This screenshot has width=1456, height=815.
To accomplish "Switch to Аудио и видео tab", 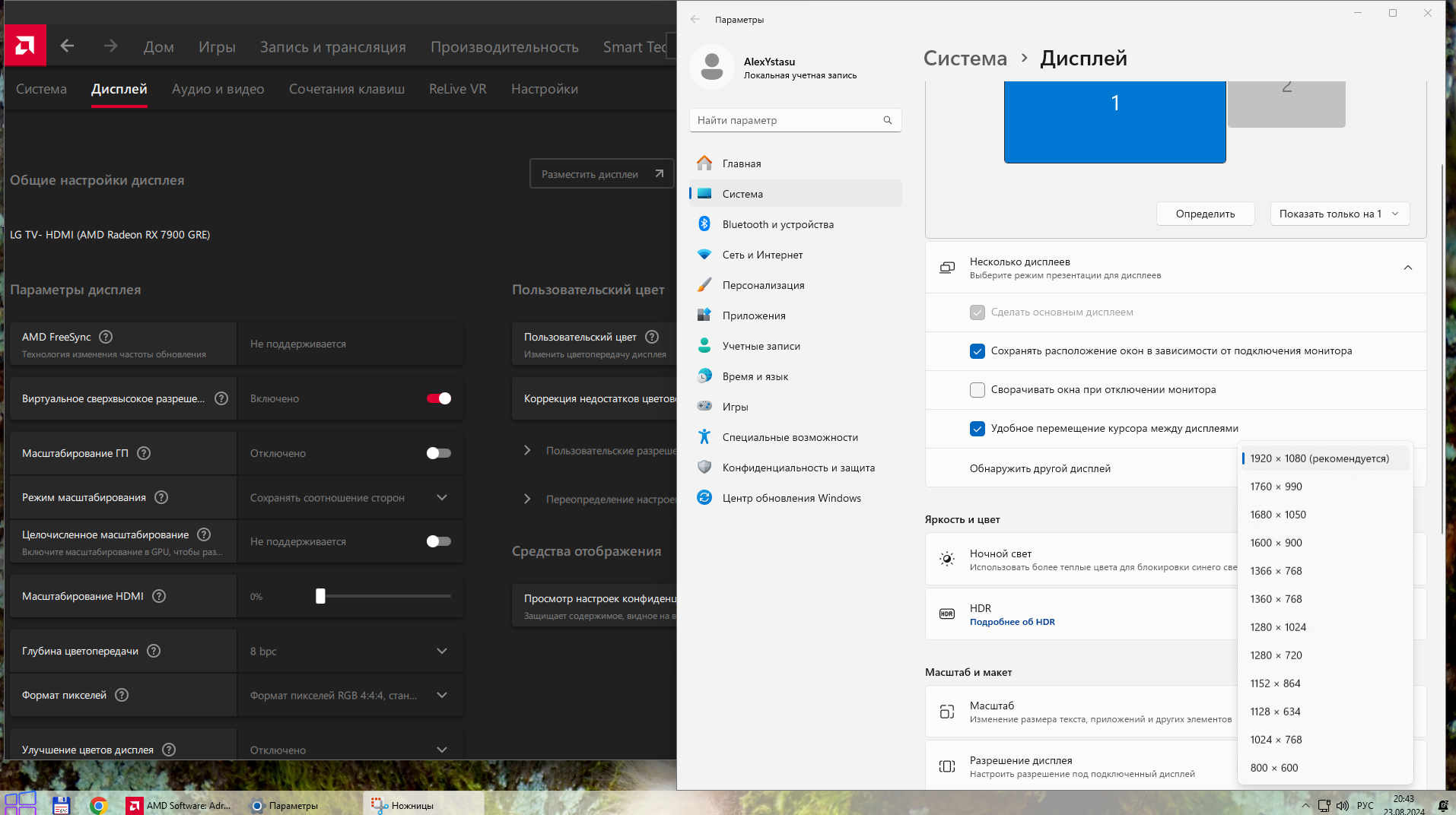I will (x=218, y=89).
